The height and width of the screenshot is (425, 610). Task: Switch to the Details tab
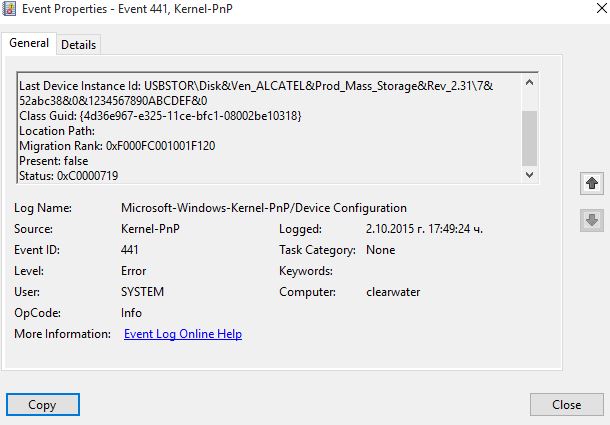79,45
